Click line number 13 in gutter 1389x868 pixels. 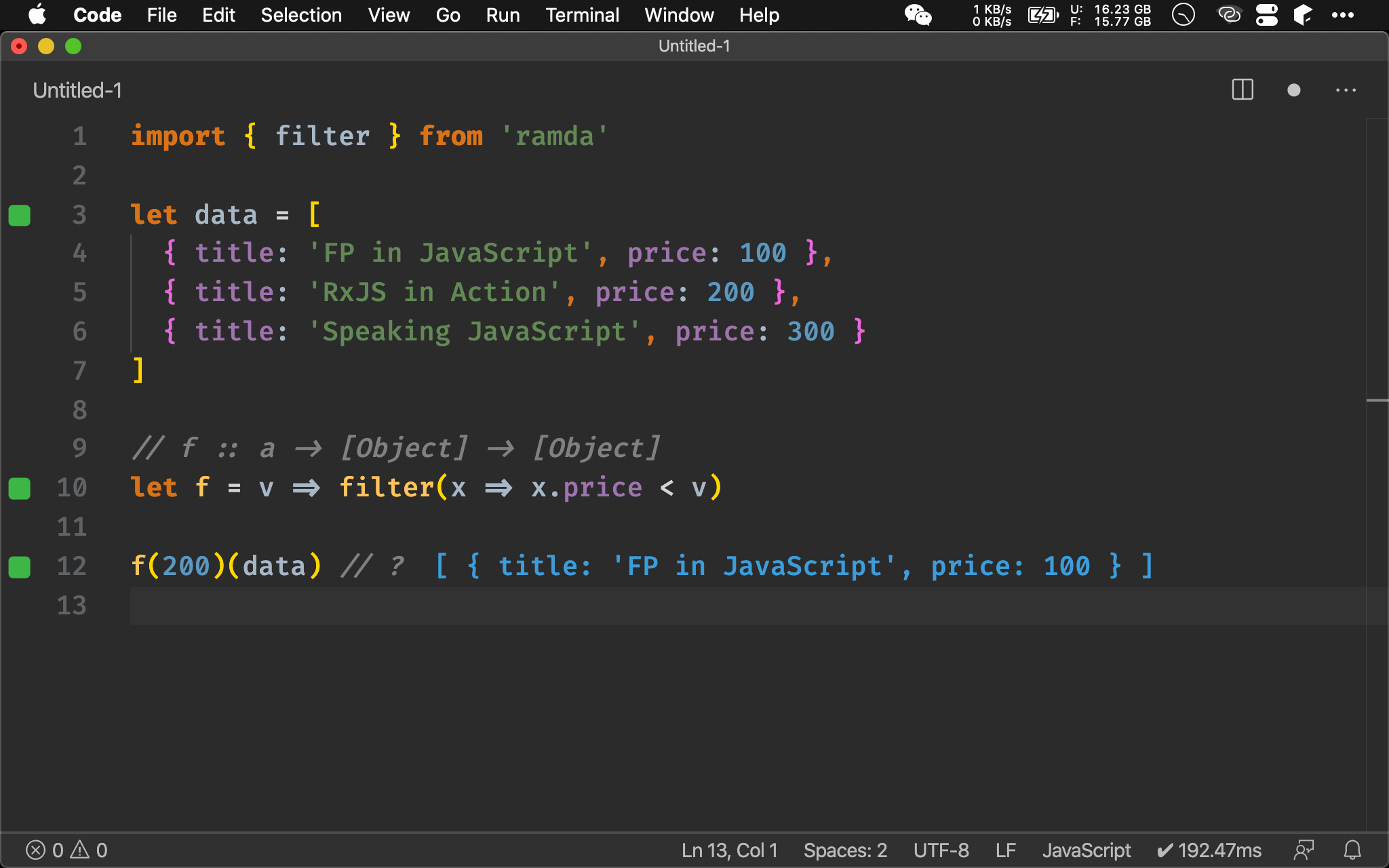(x=71, y=606)
